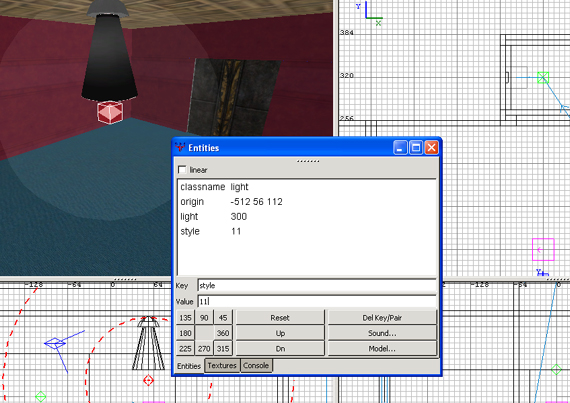Screen dimensions: 570x403
Task: Click the magenta arrow entity box
Action: (x=543, y=250)
